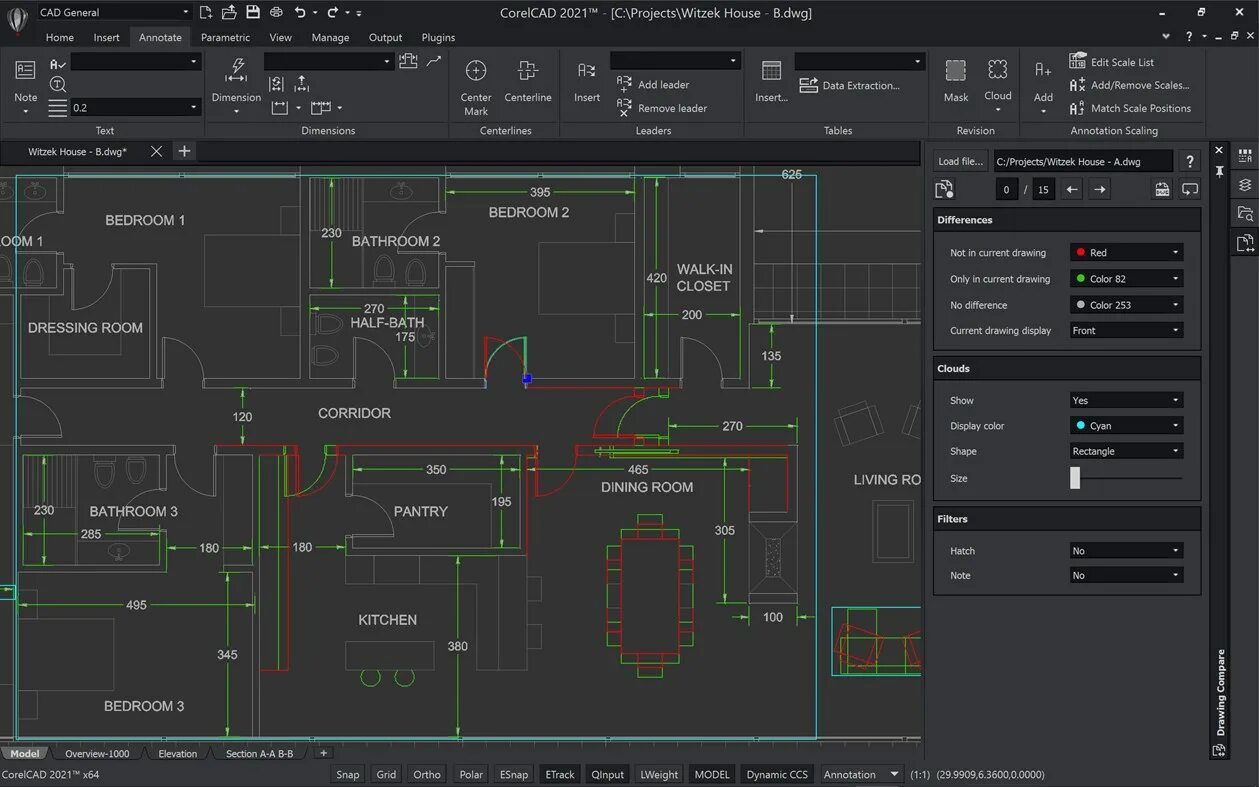Open the Elevation sheet tab
This screenshot has width=1259, height=787.
(x=178, y=753)
